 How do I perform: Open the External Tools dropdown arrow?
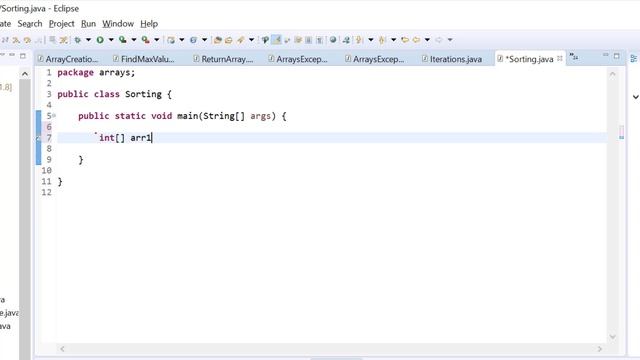pos(156,40)
